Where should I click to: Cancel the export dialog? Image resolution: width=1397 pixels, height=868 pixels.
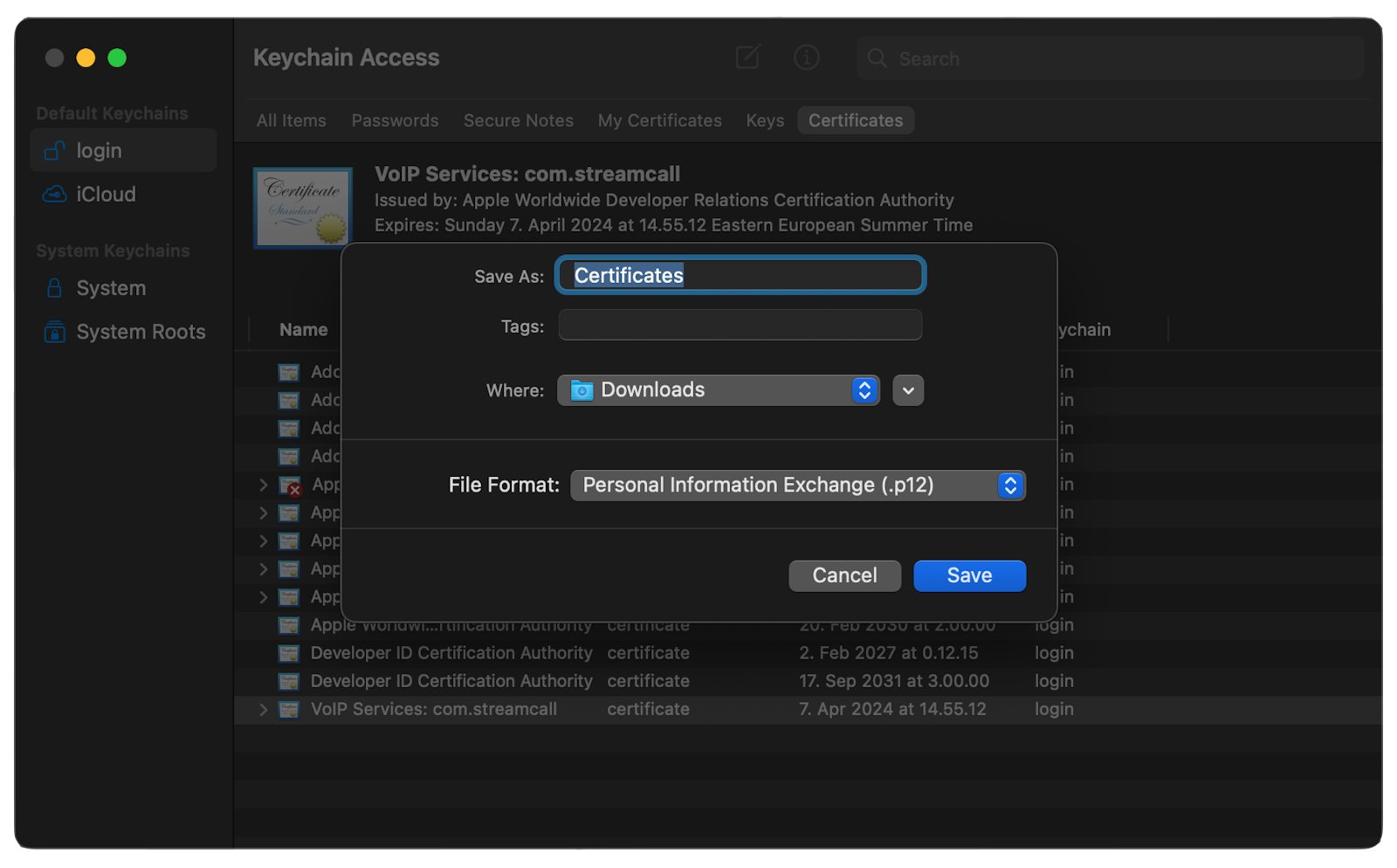click(x=844, y=575)
